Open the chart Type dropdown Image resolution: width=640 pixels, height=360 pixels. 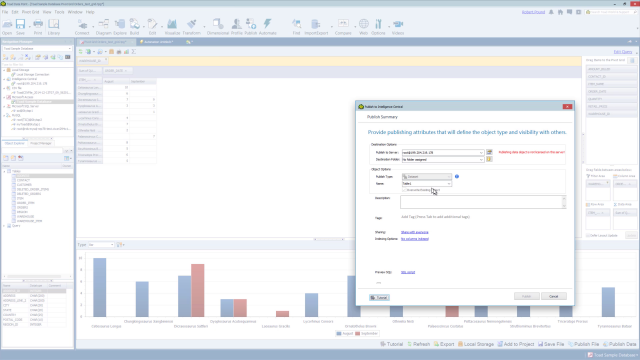[112, 245]
